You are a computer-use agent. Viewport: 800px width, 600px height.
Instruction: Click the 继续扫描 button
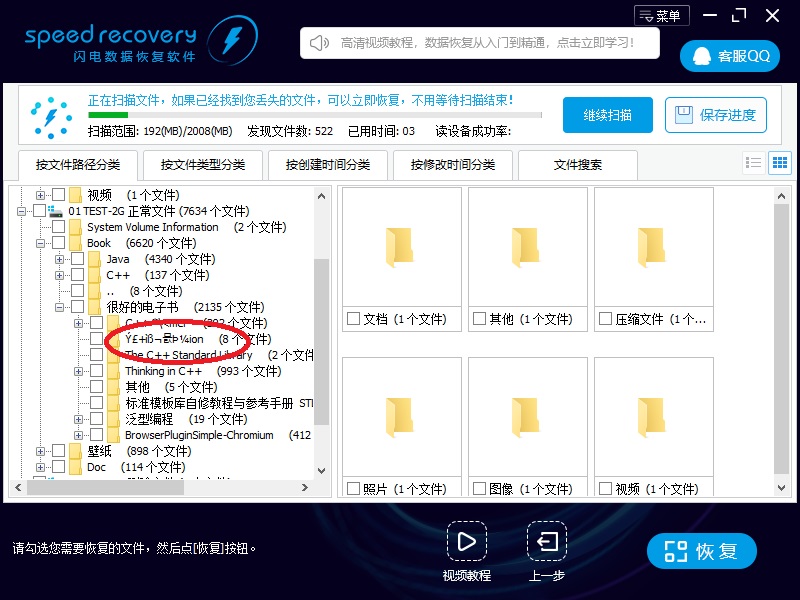[x=607, y=115]
